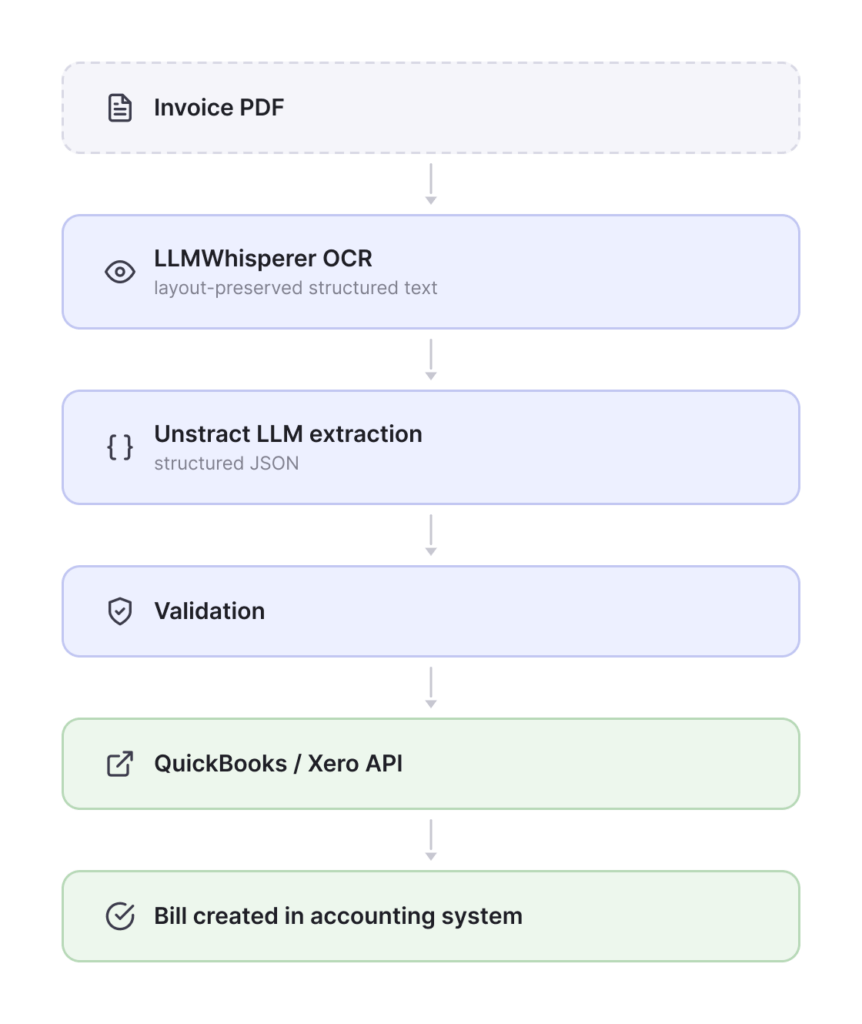Click the arrow from QuickBooks API to Bill created
This screenshot has height=1024, width=862.
pos(431,840)
